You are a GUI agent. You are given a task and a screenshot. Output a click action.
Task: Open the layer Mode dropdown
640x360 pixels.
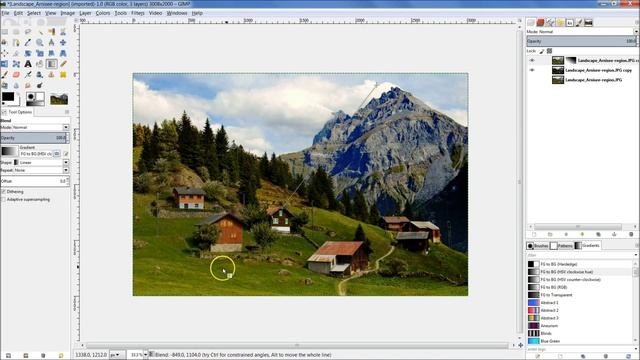[636, 31]
